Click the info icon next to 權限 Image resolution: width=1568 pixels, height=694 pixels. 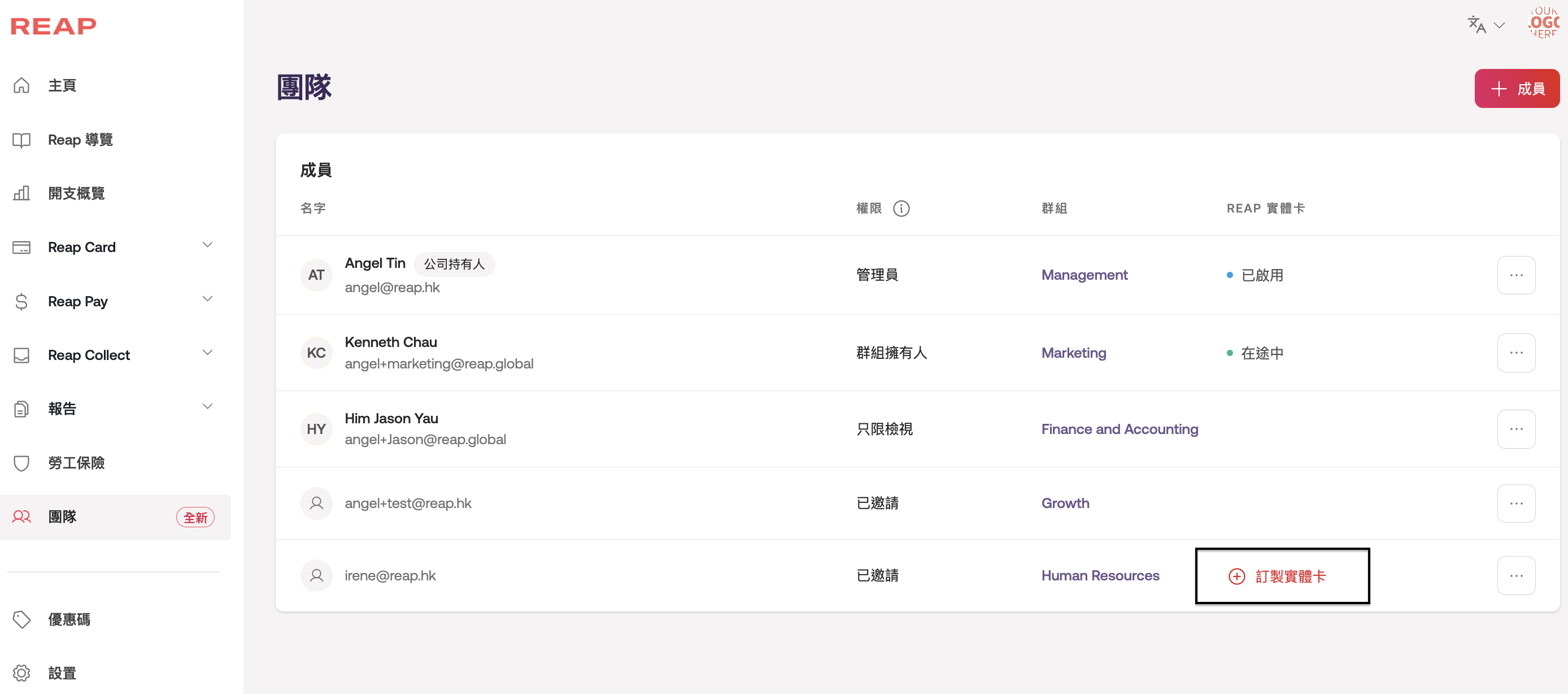(x=901, y=209)
